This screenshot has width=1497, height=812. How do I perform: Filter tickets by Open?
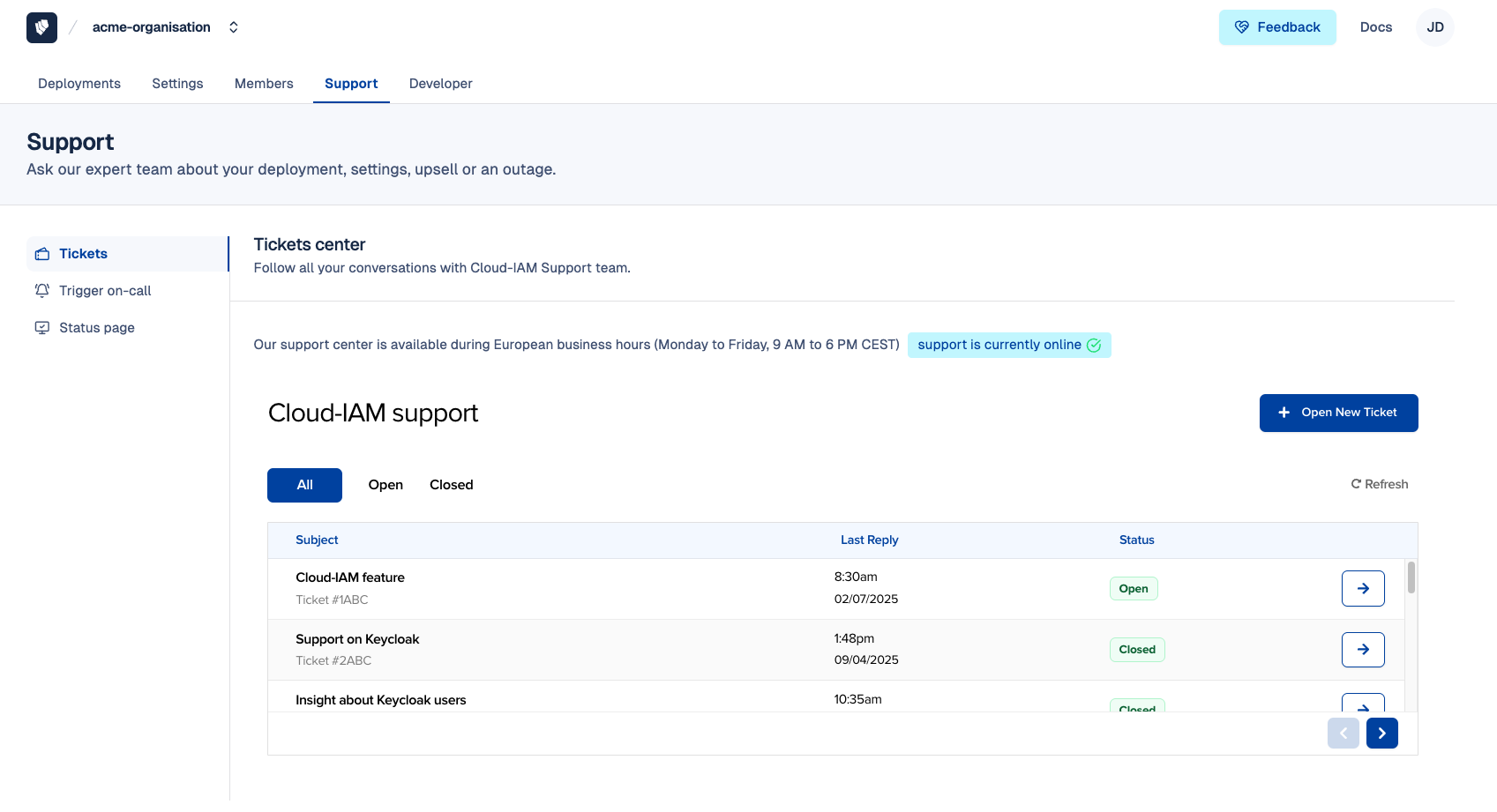pos(385,485)
